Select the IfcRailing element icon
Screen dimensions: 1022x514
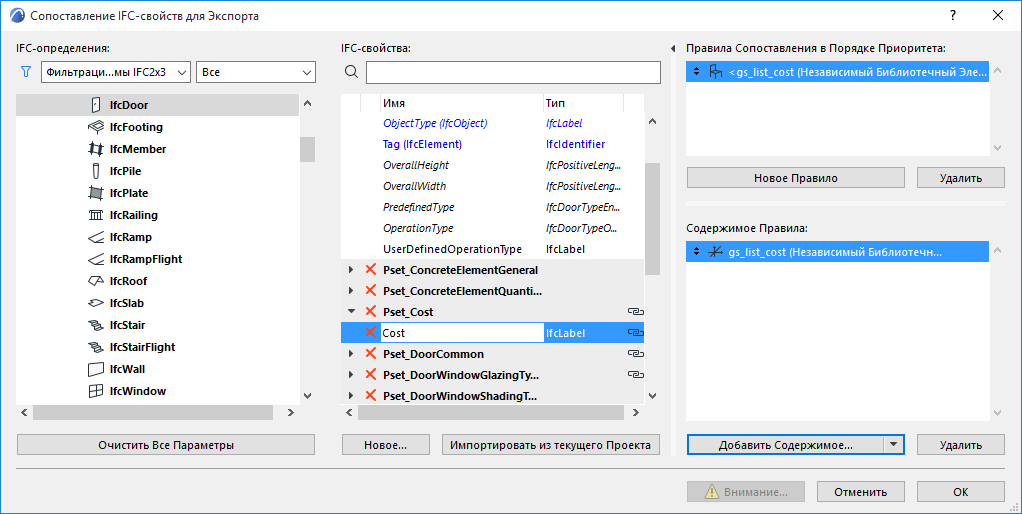click(96, 215)
